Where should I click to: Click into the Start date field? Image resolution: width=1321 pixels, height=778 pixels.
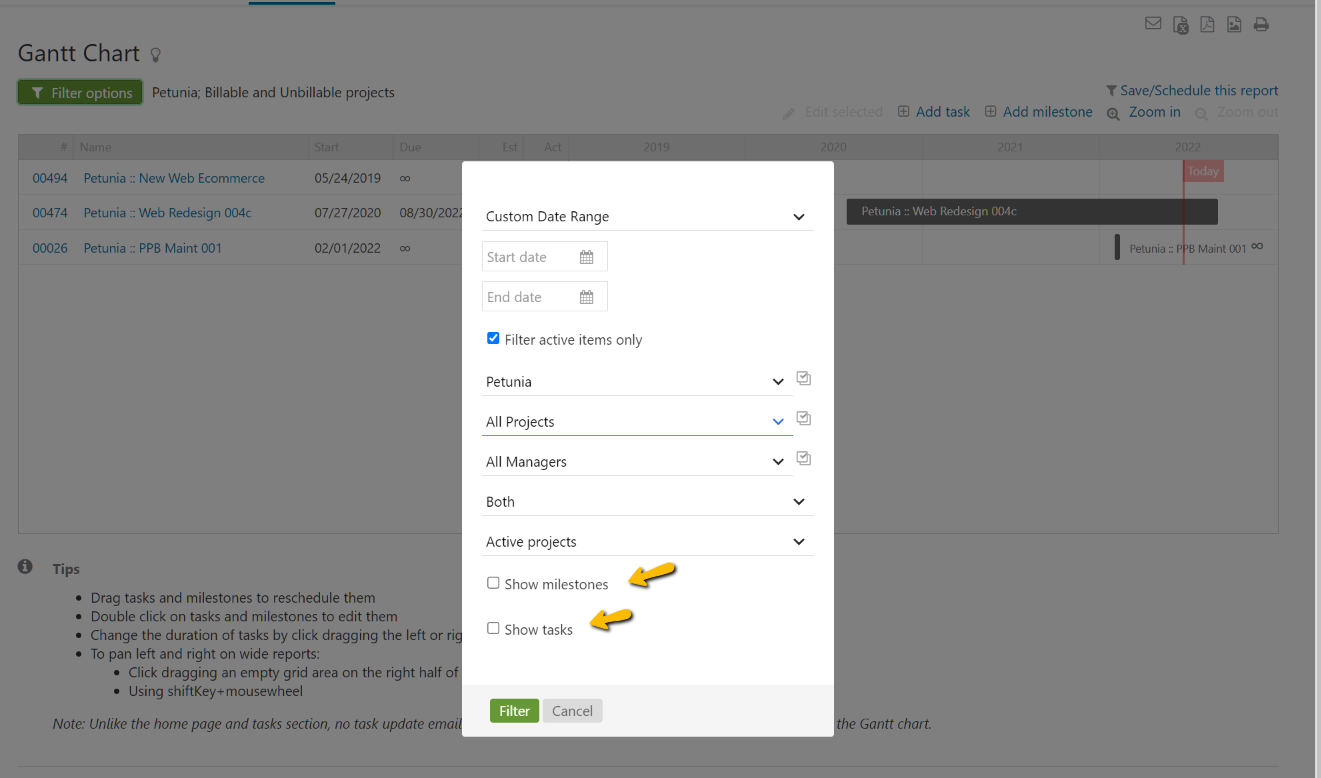[x=528, y=257]
